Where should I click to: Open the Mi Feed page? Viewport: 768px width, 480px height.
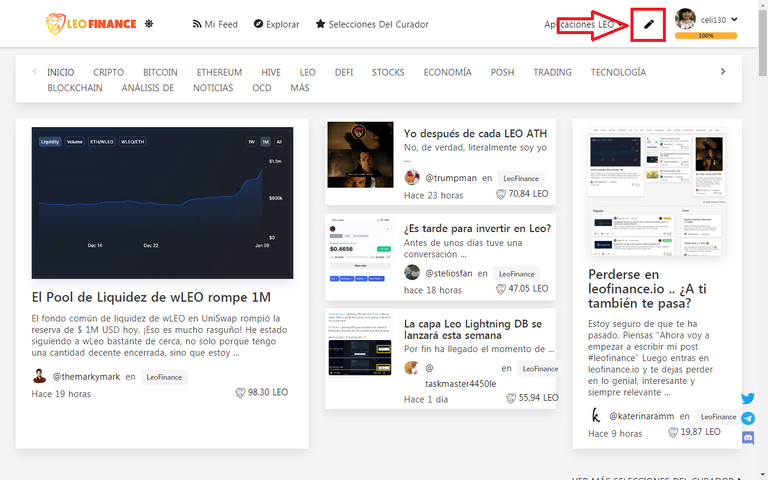[215, 24]
